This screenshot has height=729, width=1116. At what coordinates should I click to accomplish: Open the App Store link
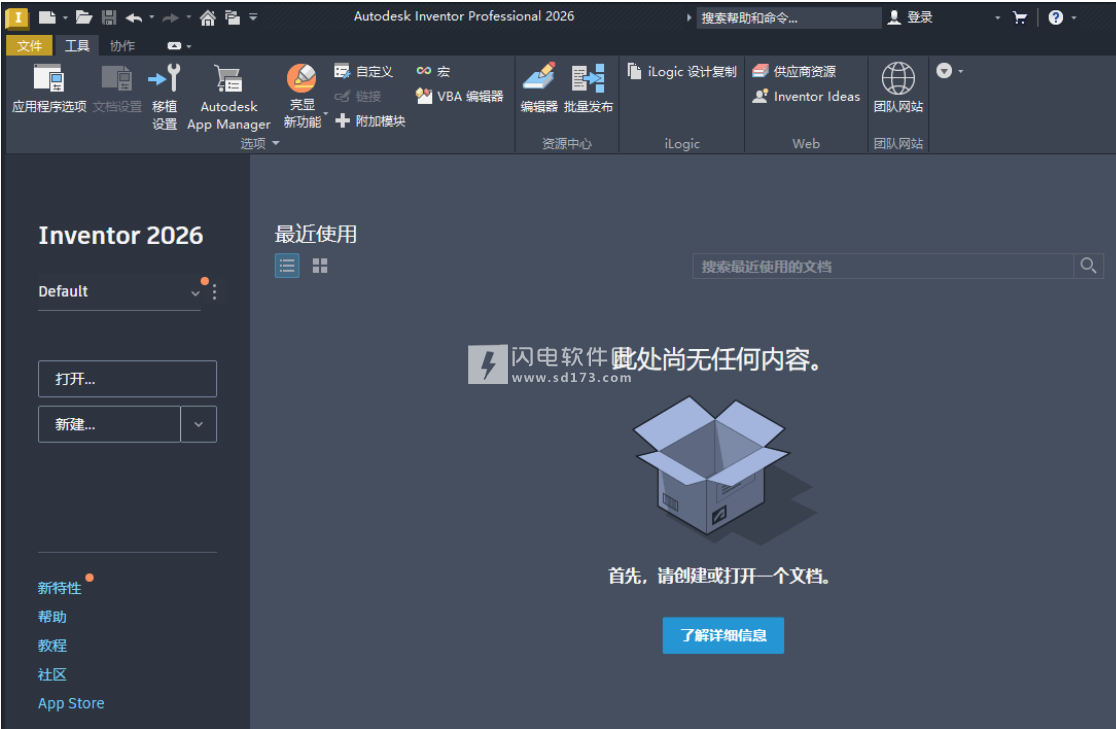pos(71,703)
